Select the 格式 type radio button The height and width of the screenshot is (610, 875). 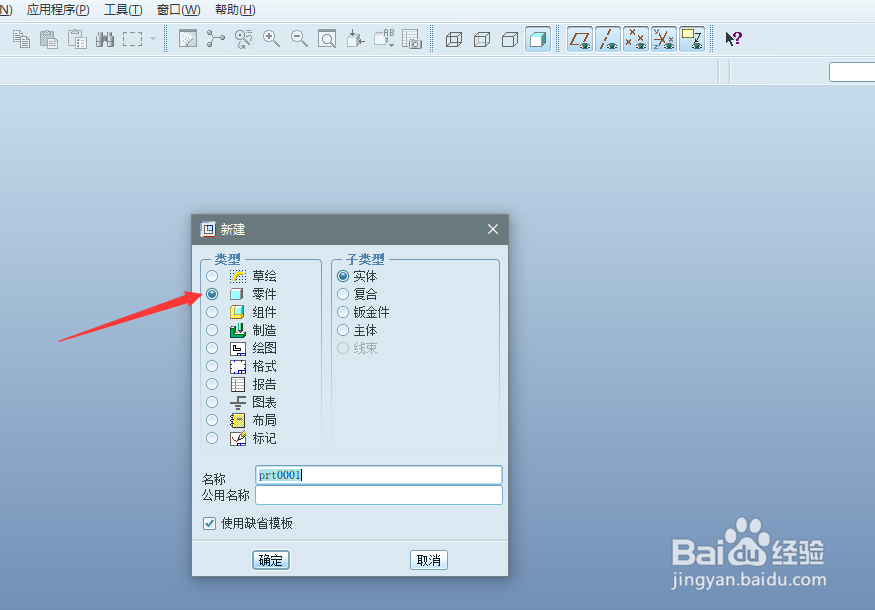click(212, 366)
